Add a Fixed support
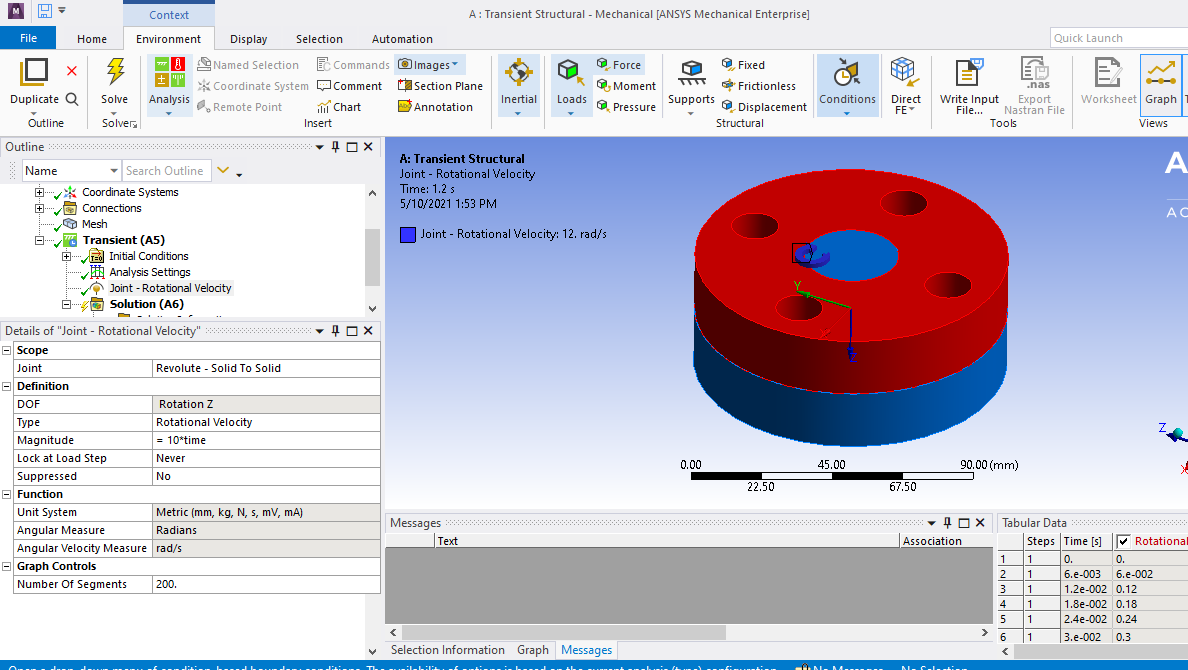1188x670 pixels. [743, 65]
